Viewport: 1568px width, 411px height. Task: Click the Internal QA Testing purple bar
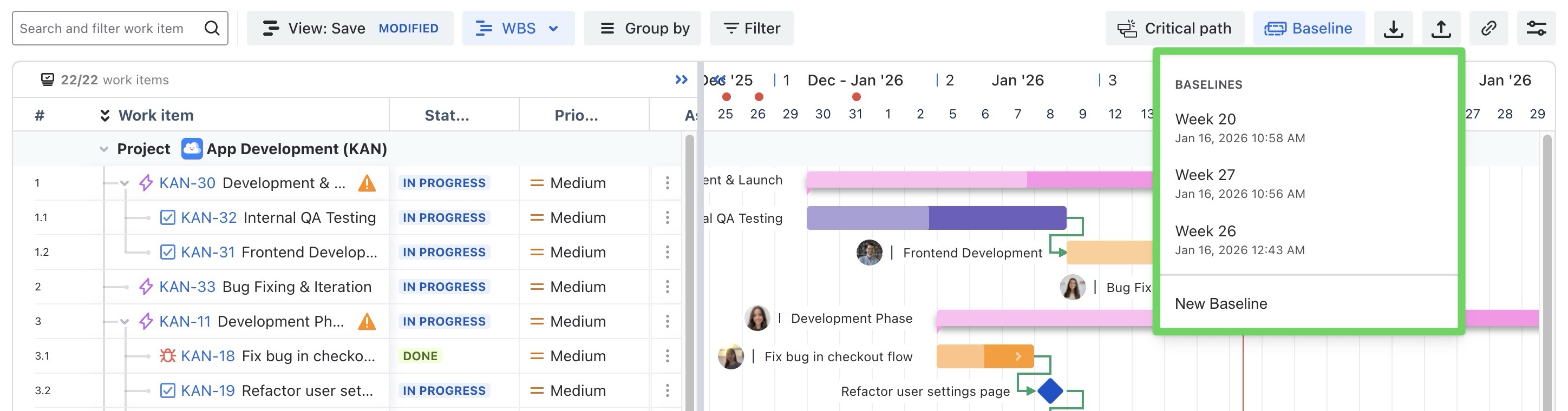click(x=936, y=218)
